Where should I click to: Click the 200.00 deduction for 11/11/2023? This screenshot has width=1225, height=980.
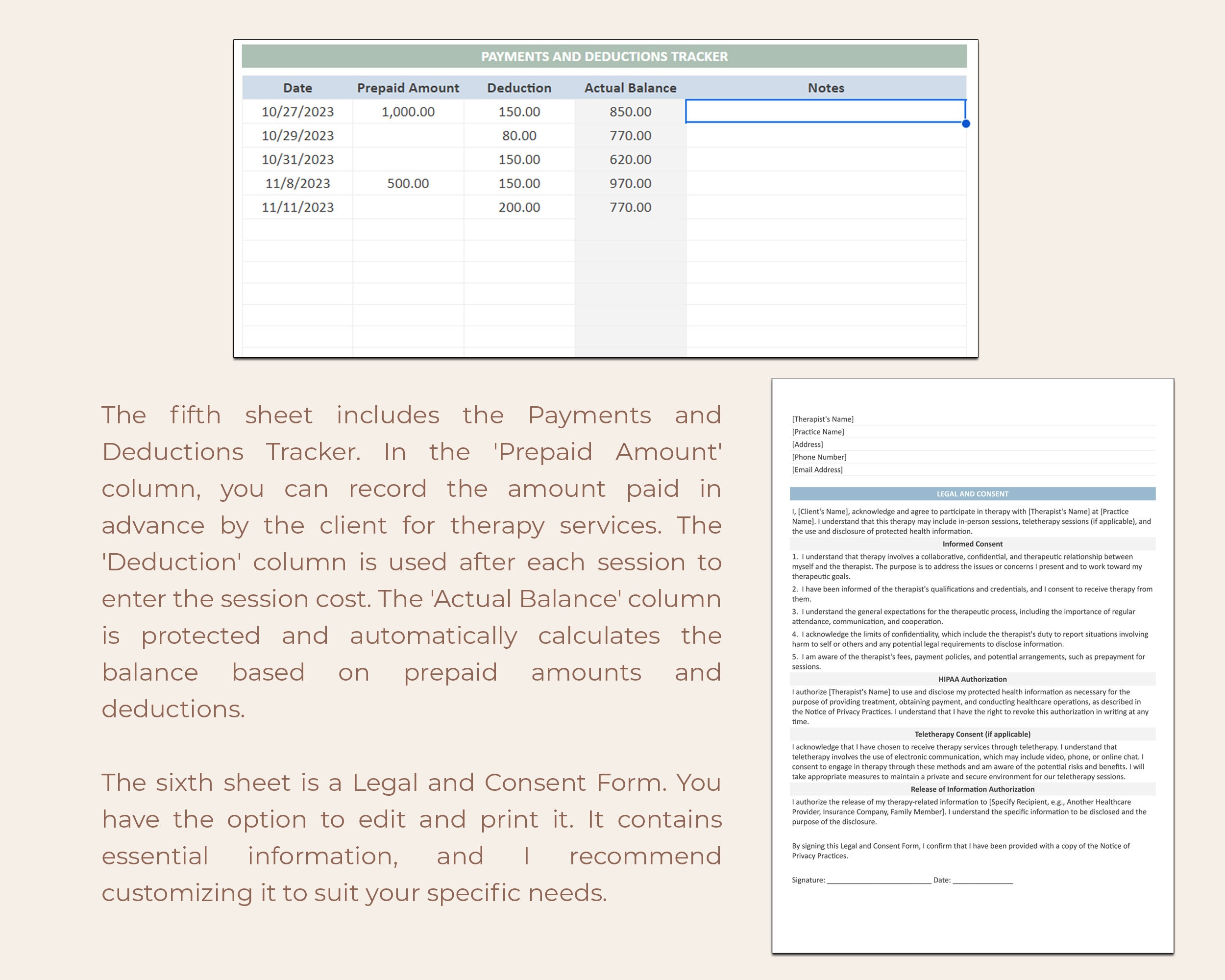[518, 207]
